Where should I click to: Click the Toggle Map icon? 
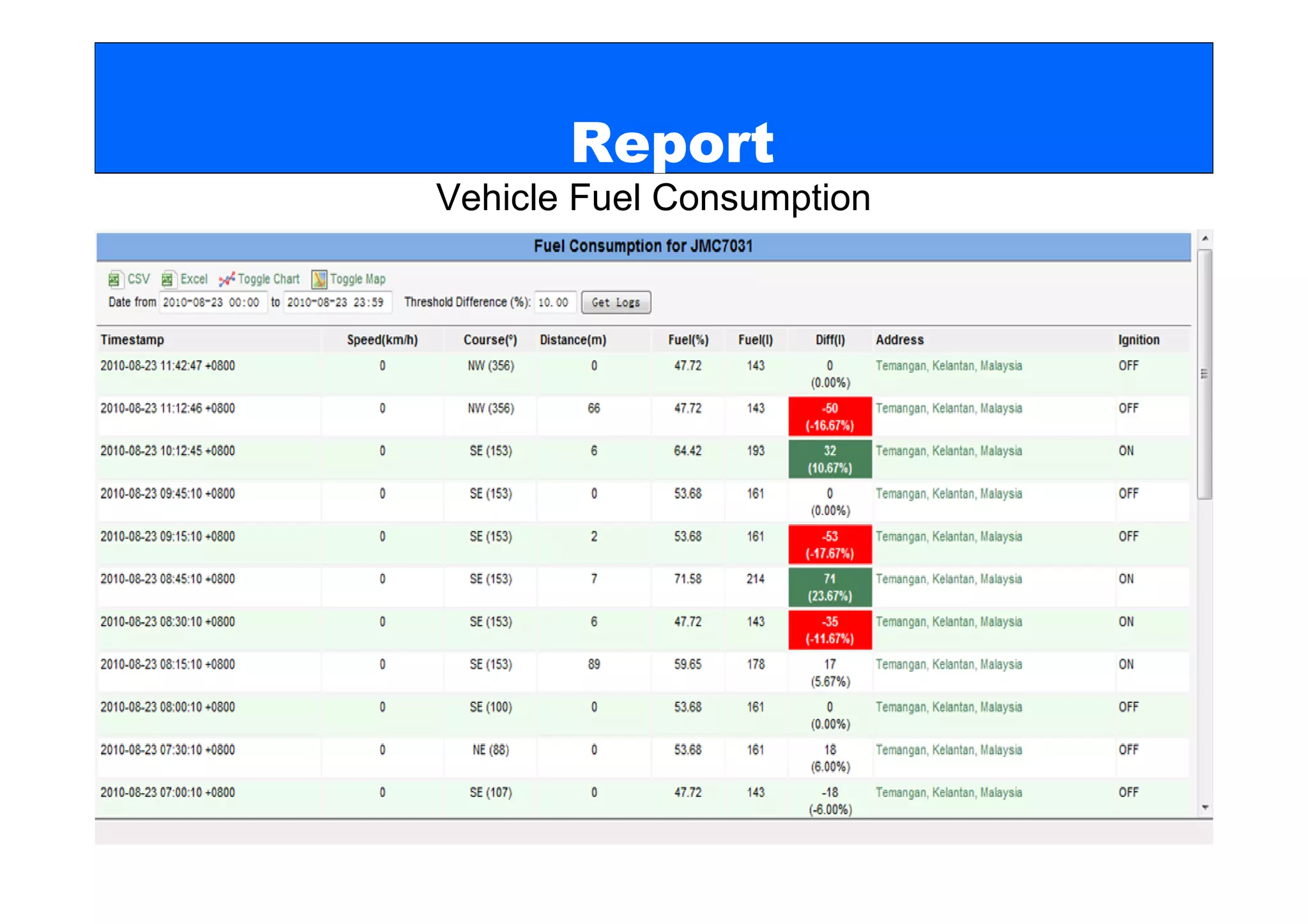pos(319,279)
